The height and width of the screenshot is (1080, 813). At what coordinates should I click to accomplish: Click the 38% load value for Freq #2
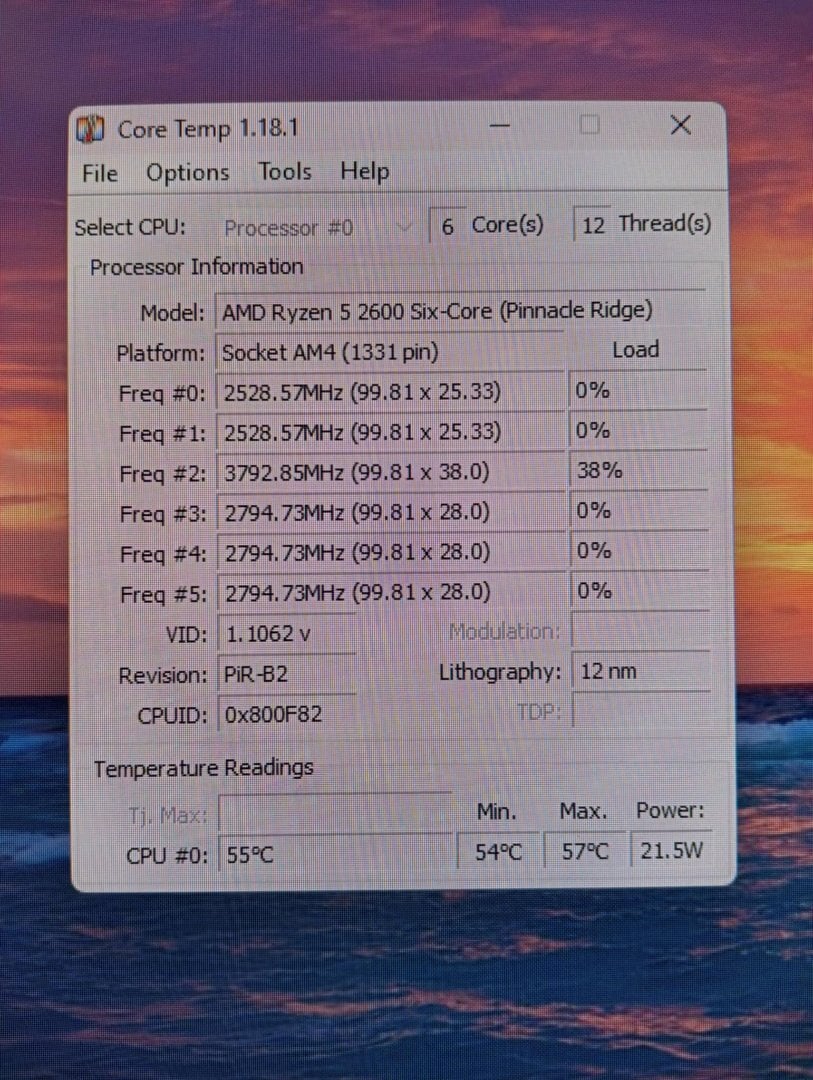639,470
